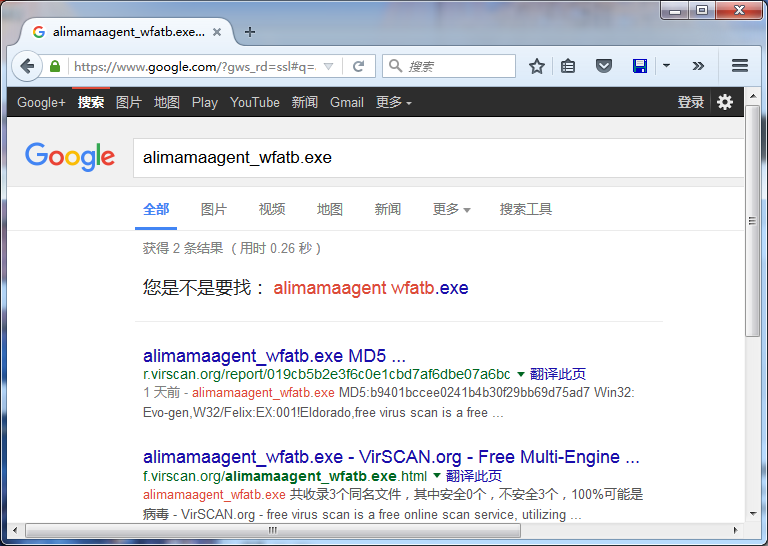Viewport: 768px width, 546px height.
Task: Click the blue floppy disk save icon
Action: point(640,67)
